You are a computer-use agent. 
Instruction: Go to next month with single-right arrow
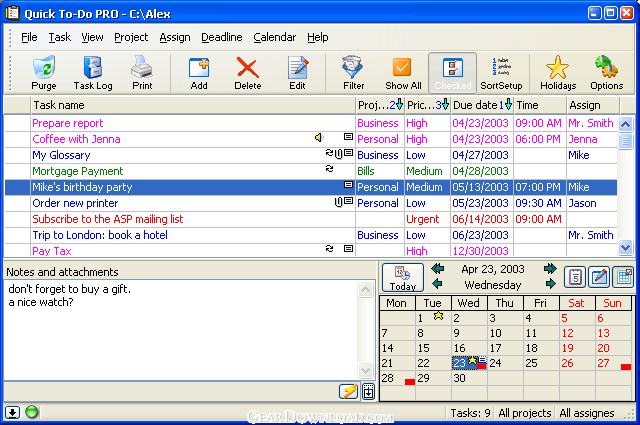coord(551,283)
